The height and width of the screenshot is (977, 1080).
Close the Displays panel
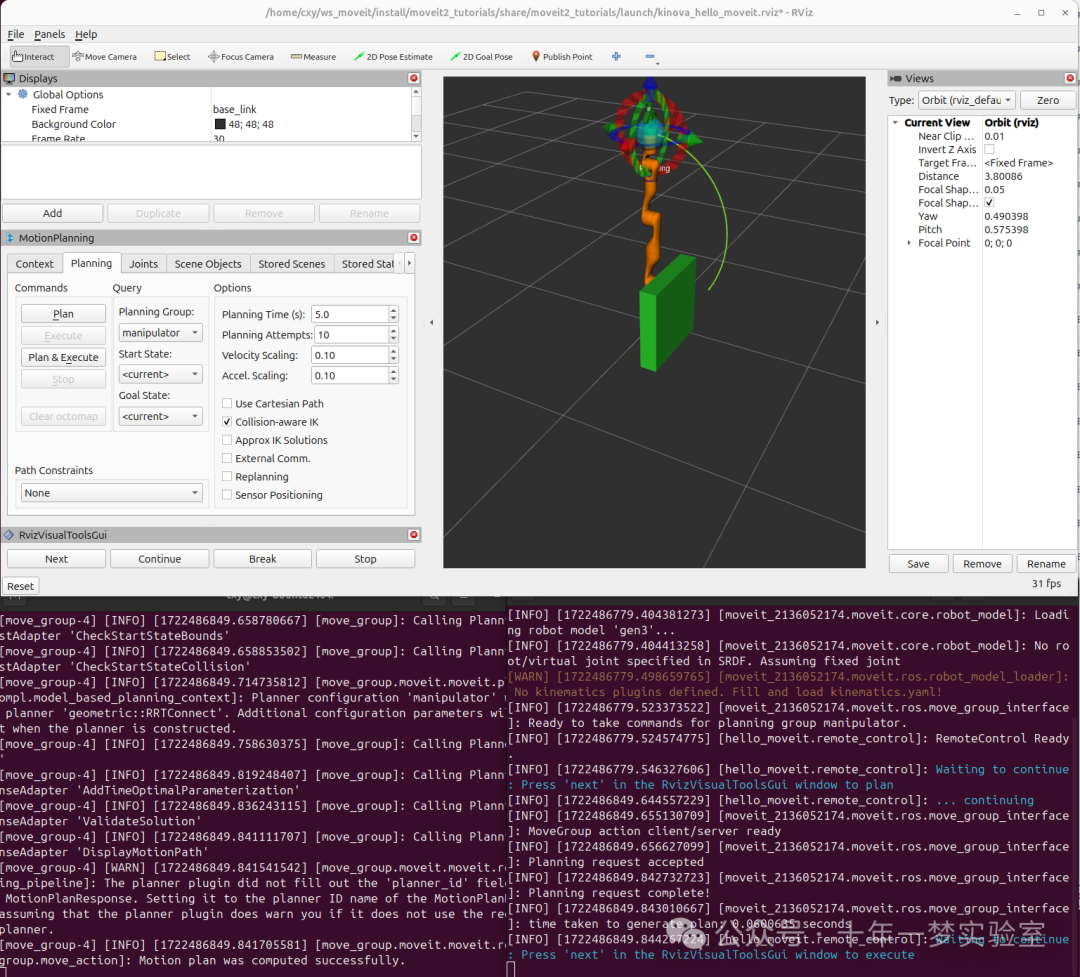coord(413,79)
